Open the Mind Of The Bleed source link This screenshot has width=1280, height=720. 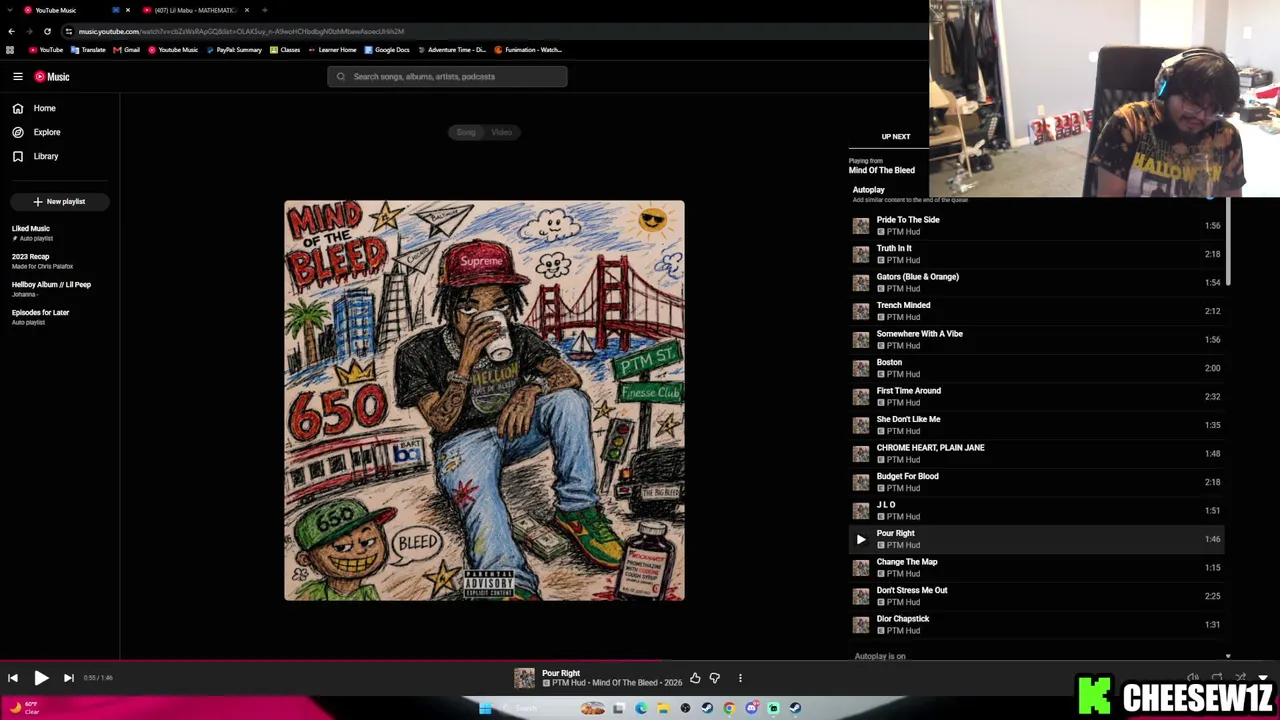(881, 170)
